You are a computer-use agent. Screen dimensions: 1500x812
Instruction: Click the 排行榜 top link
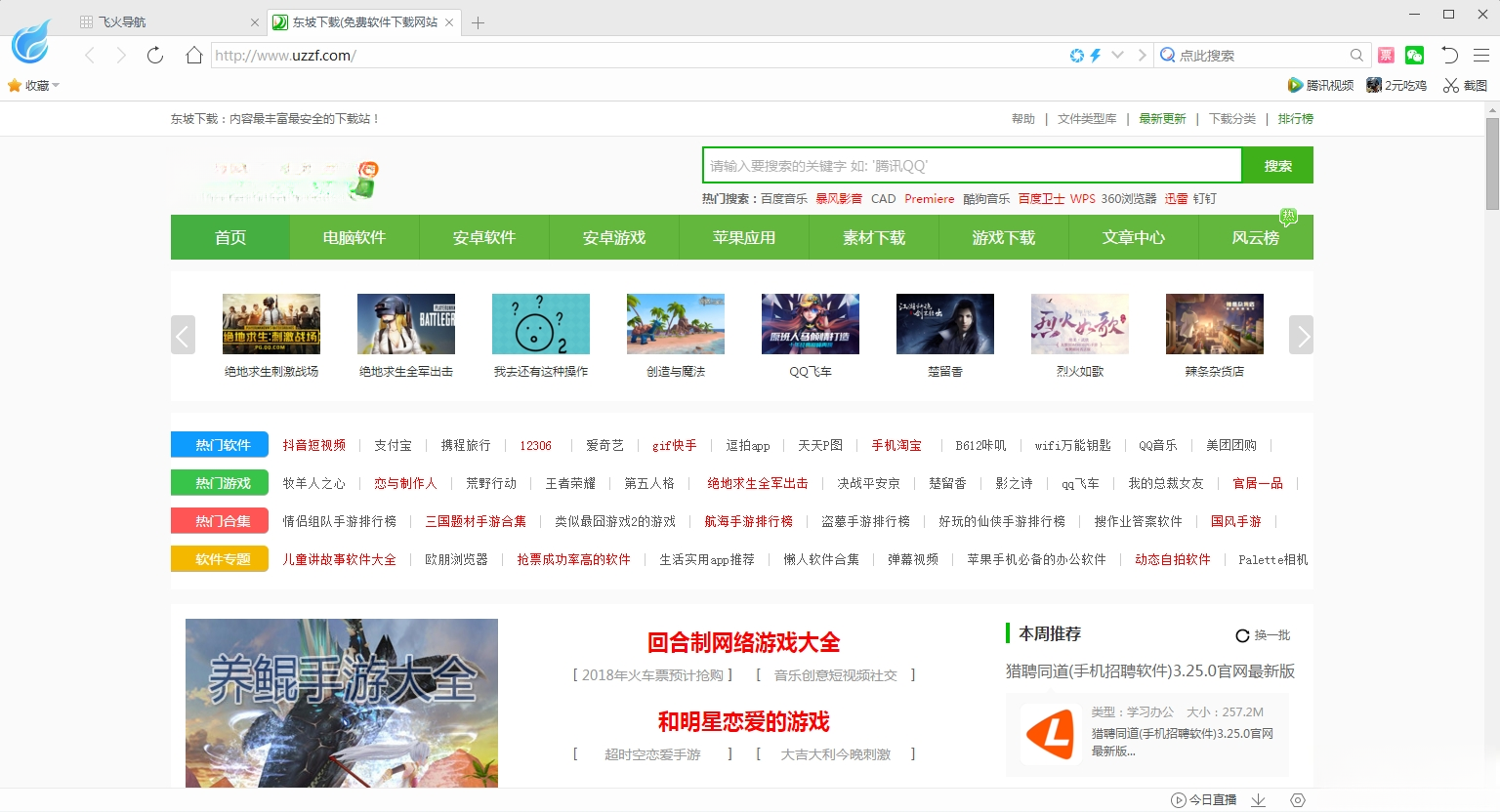(x=1296, y=119)
